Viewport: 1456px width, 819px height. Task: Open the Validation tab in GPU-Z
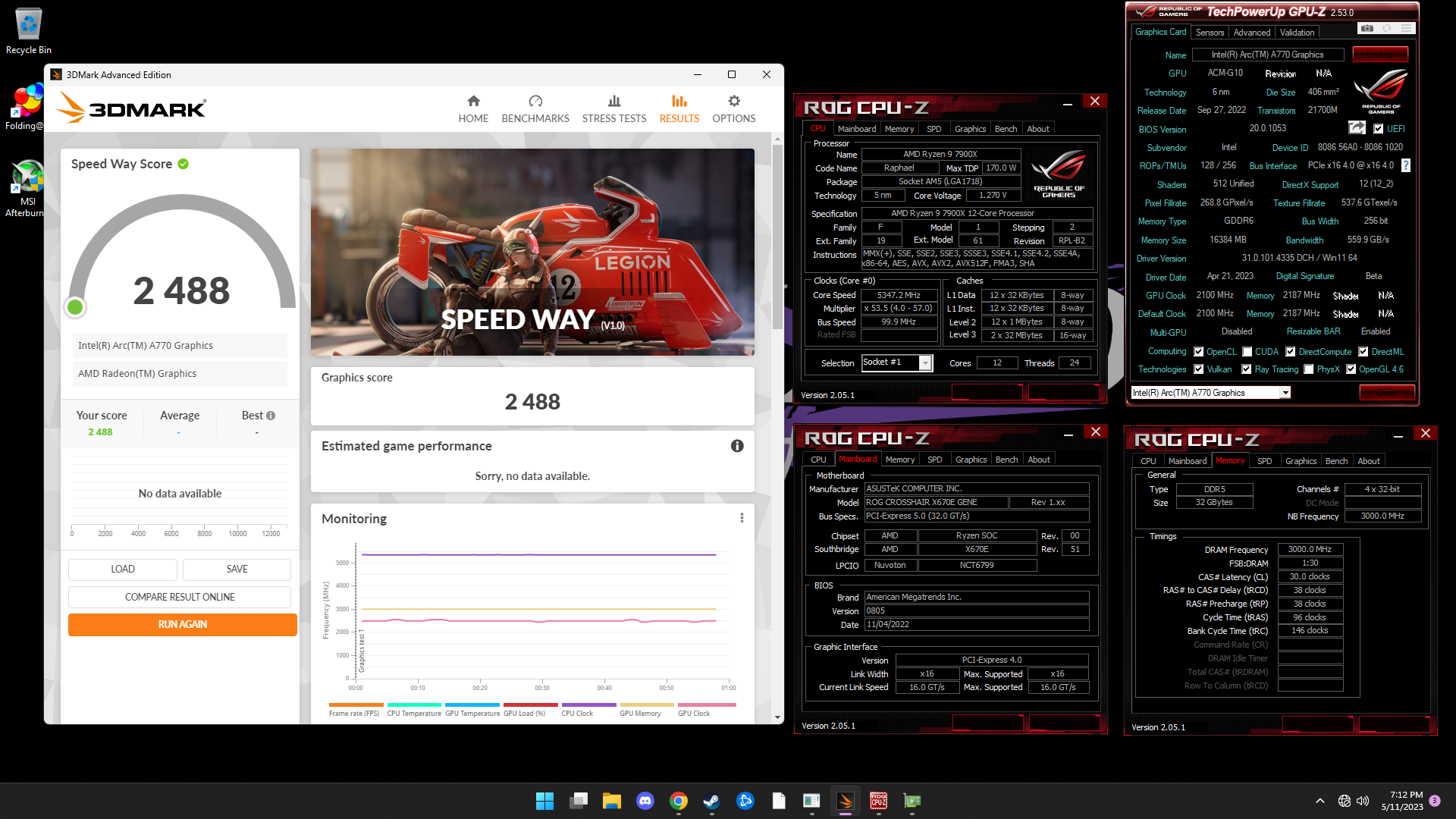tap(1298, 33)
